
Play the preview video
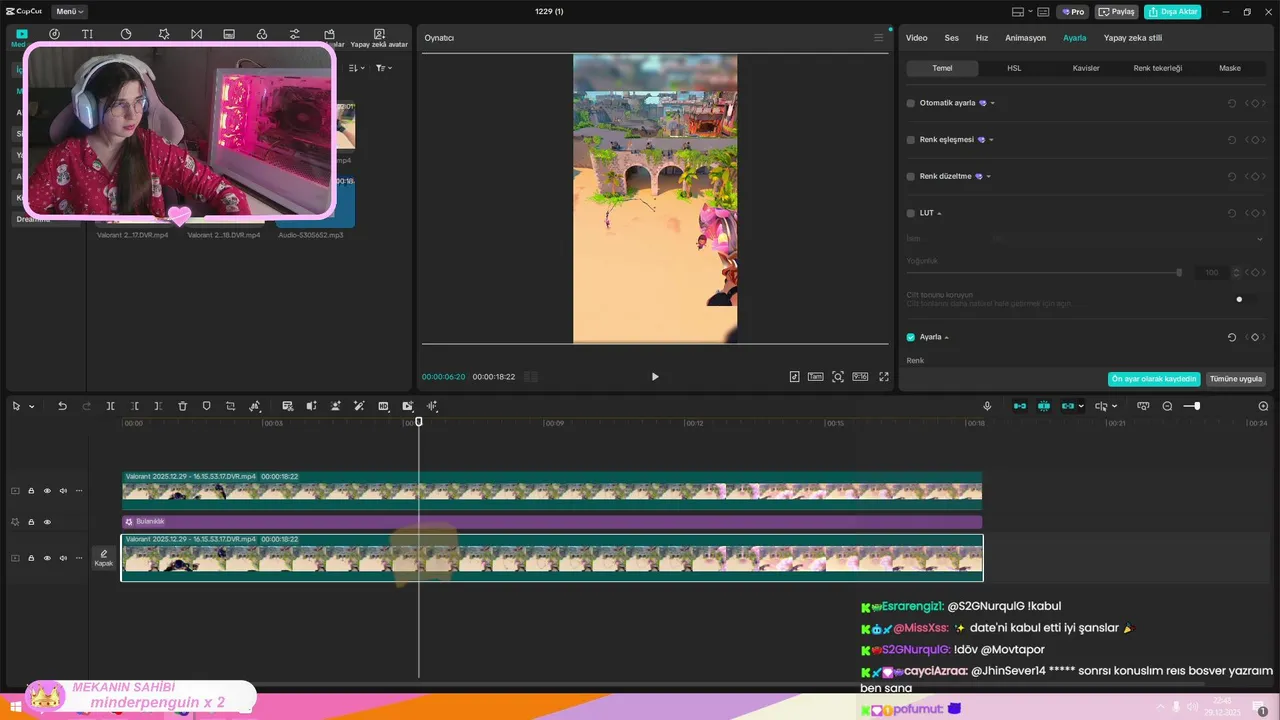click(x=655, y=377)
